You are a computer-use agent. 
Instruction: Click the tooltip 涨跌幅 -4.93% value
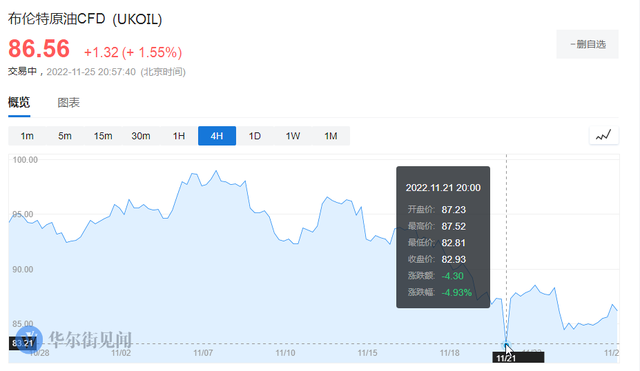point(457,293)
